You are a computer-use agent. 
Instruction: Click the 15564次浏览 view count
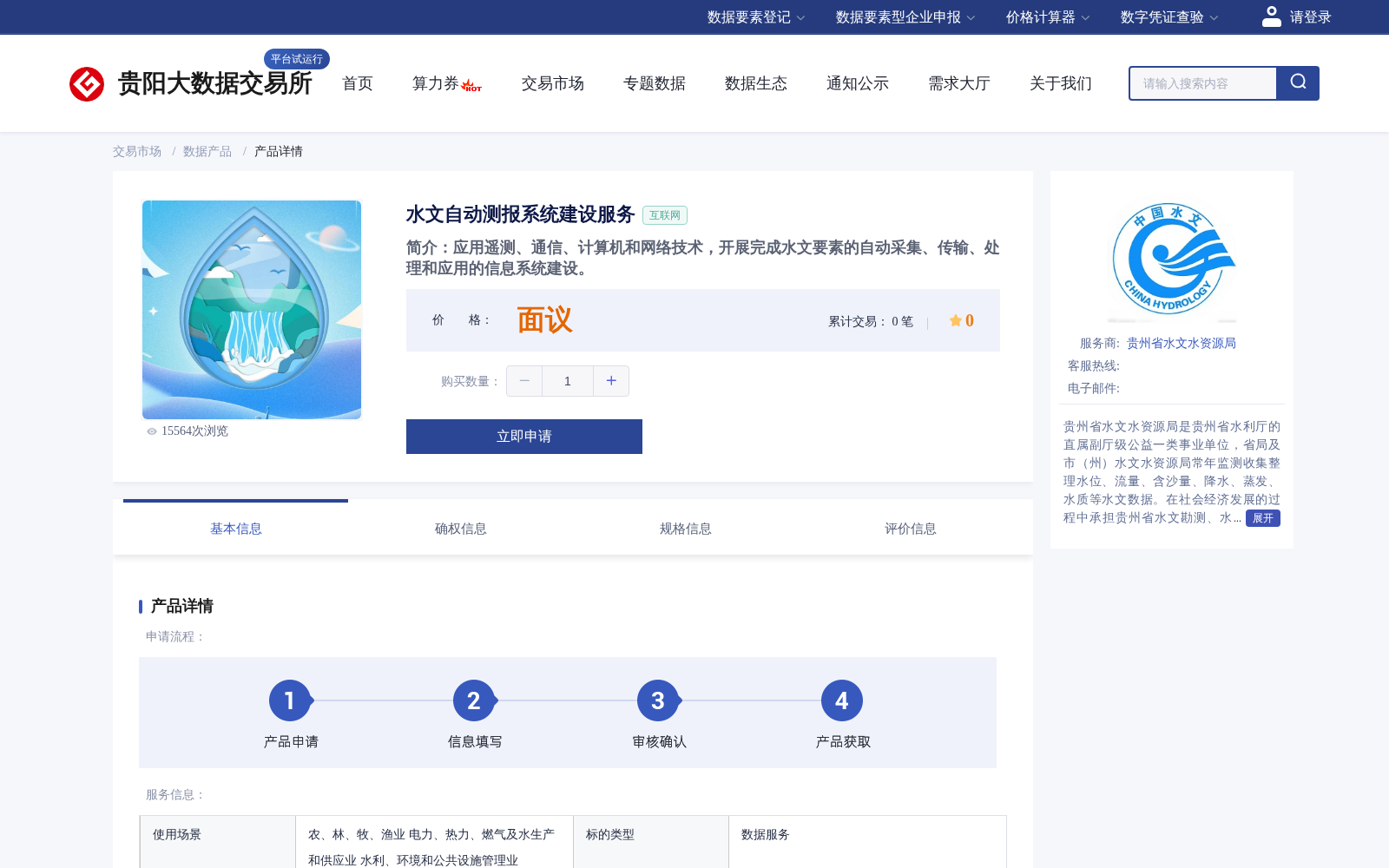(194, 431)
